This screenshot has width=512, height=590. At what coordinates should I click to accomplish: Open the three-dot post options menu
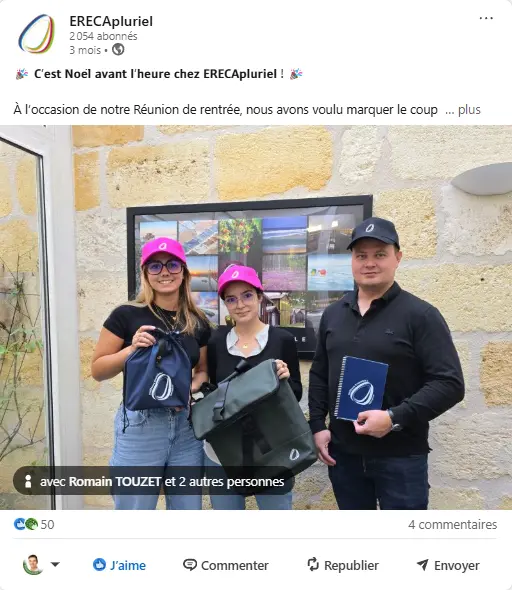[486, 18]
